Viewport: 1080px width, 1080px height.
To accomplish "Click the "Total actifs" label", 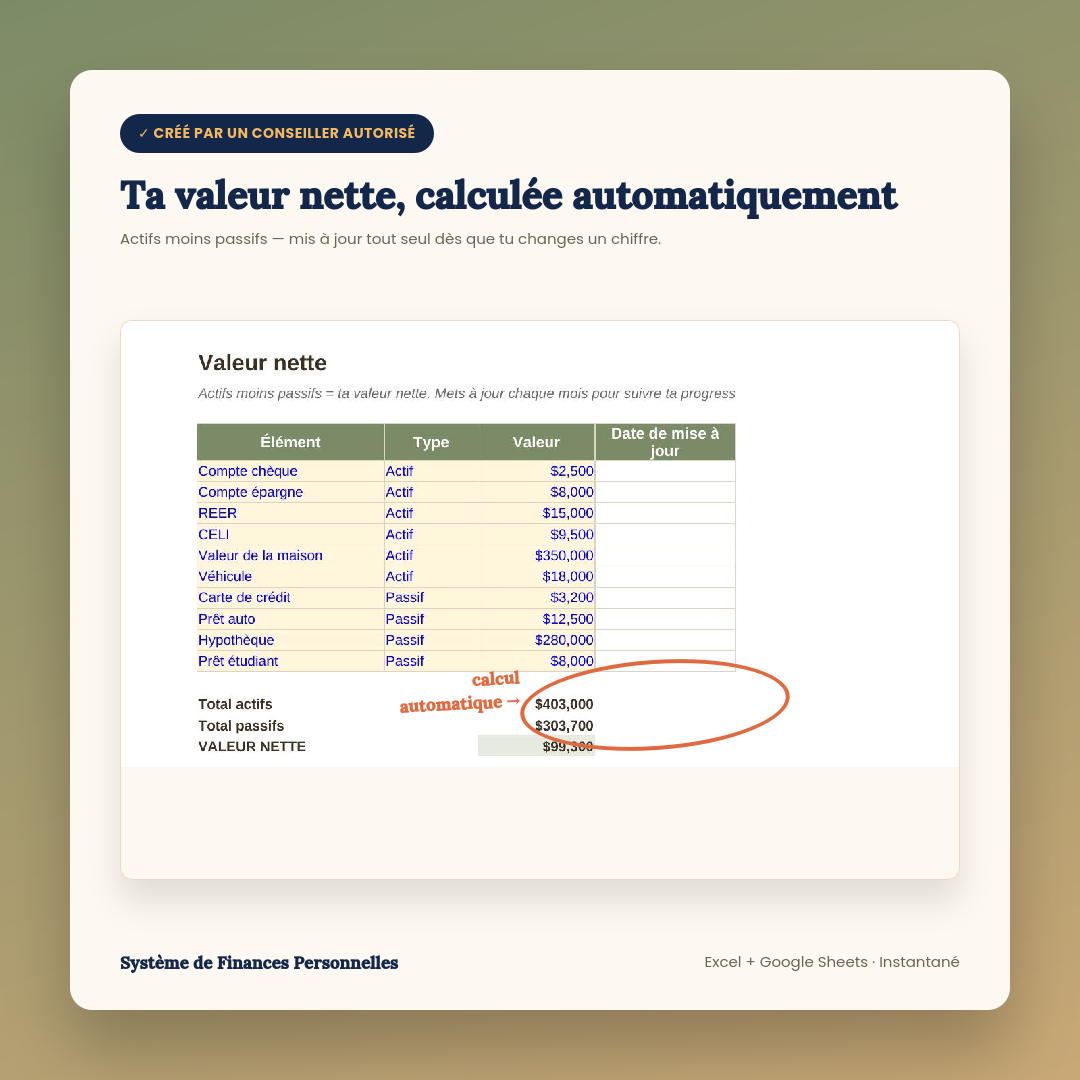I will (x=235, y=704).
